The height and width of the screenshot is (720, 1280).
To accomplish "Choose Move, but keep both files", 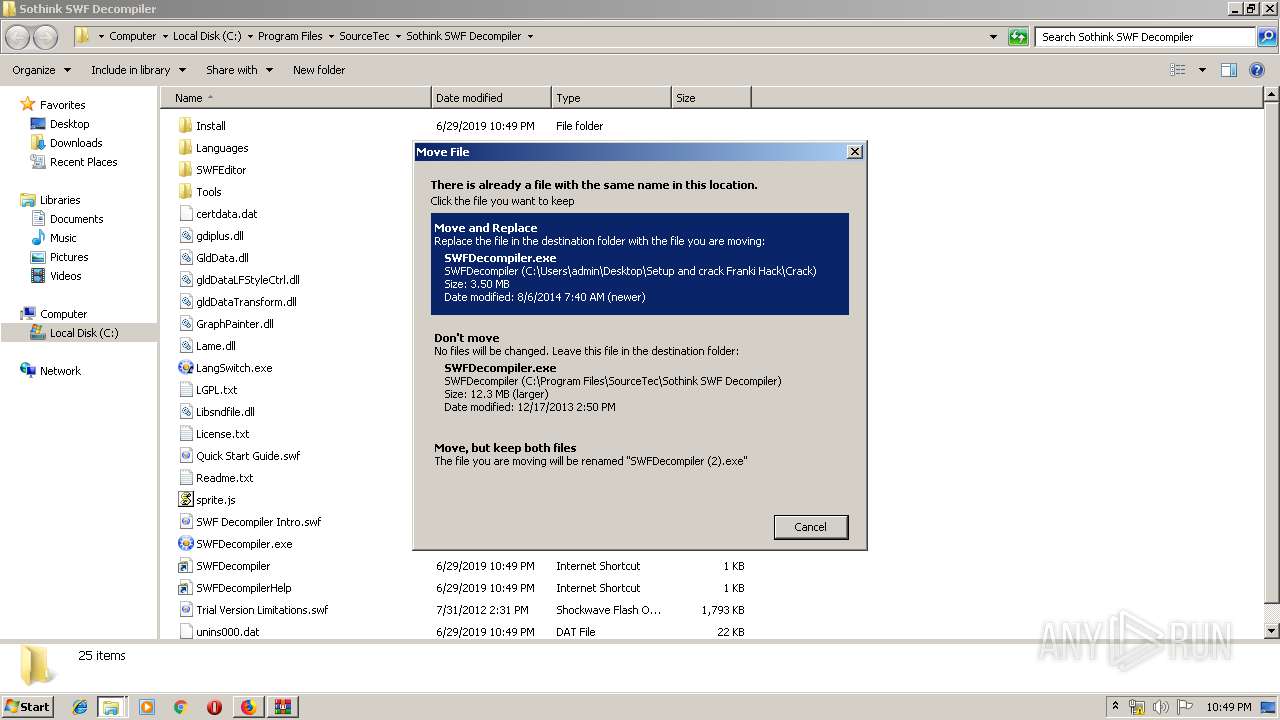I will click(639, 454).
